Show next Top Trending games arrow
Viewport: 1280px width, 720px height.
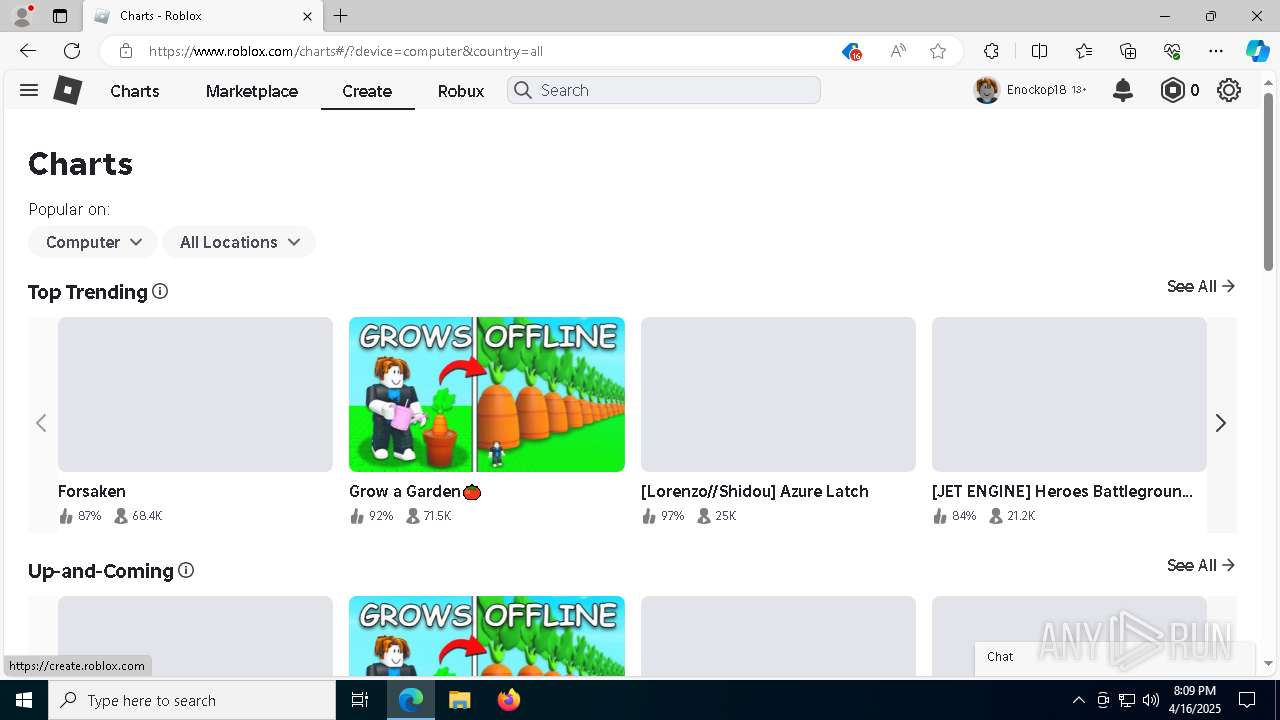click(1220, 423)
